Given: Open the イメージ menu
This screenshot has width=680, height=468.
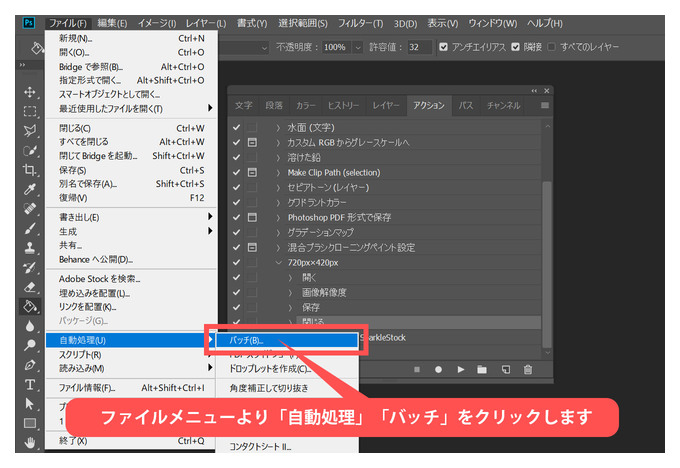Looking at the screenshot, I should [157, 23].
